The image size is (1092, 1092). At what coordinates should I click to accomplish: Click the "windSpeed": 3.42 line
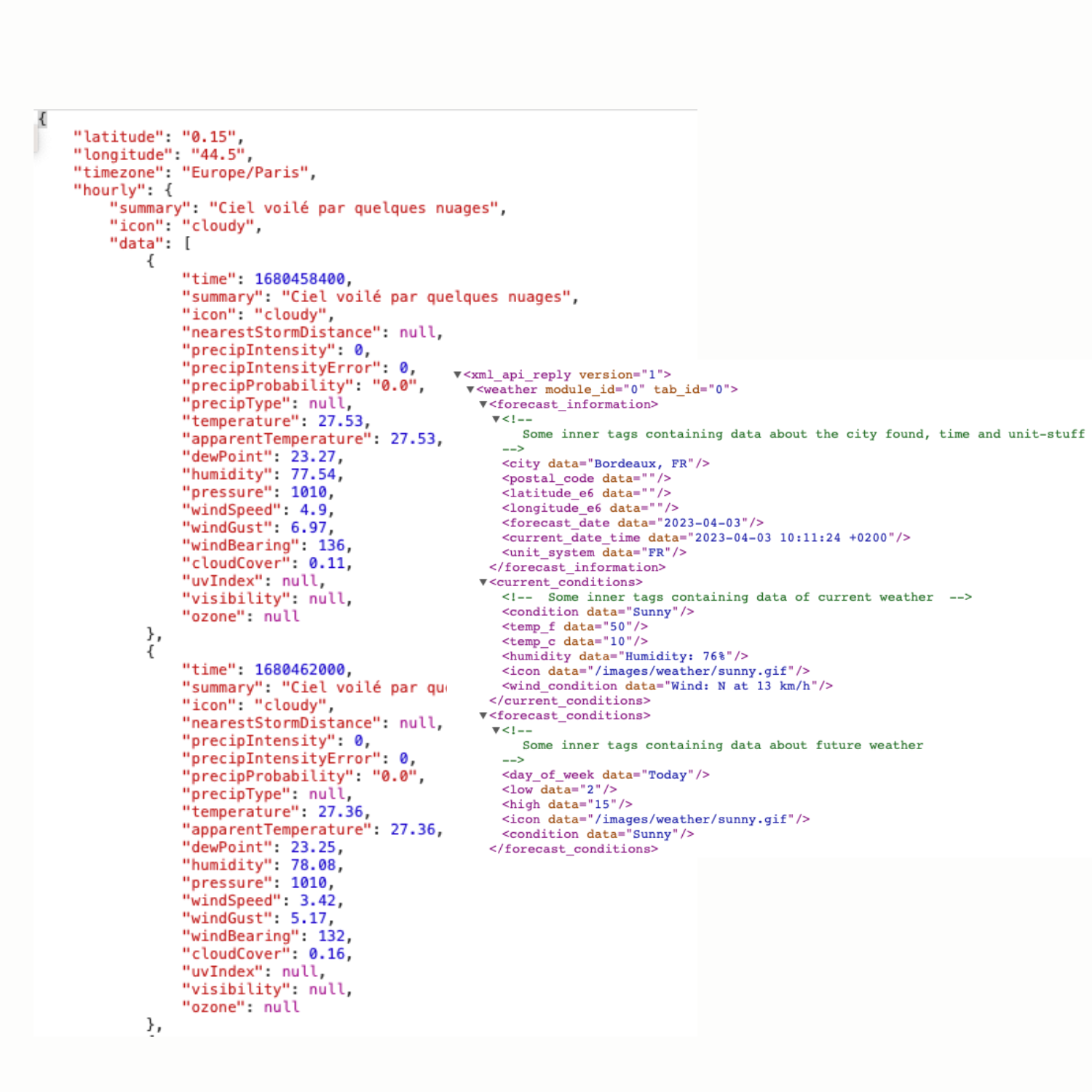[x=263, y=901]
